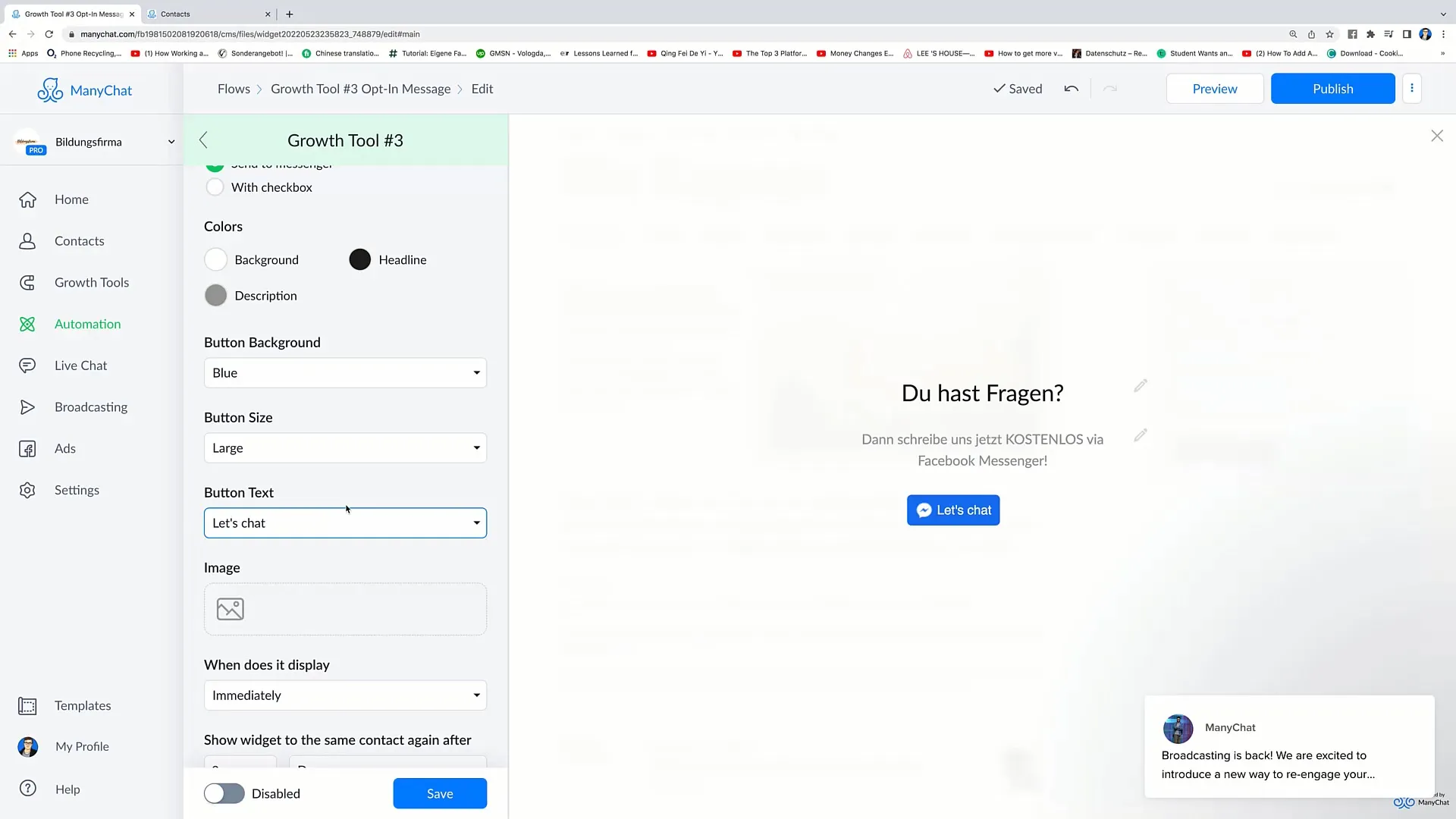This screenshot has height=819, width=1456.
Task: Open Flows menu item
Action: (x=233, y=88)
